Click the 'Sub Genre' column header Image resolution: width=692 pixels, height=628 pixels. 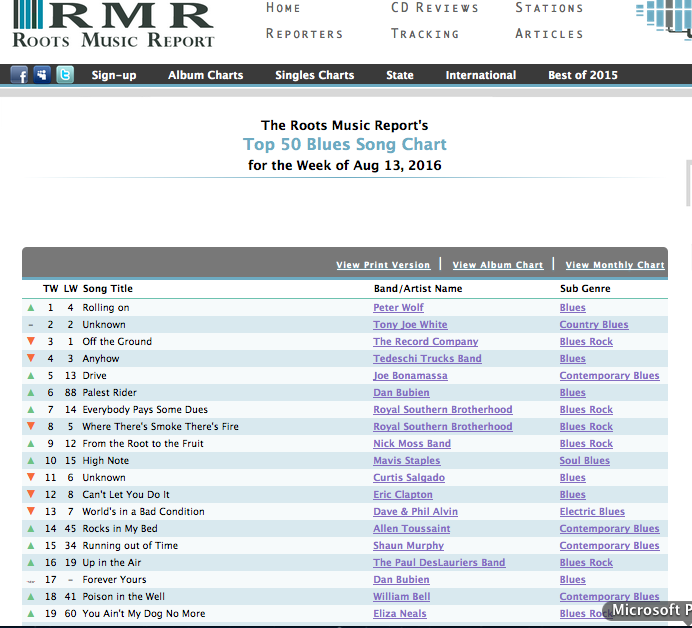pyautogui.click(x=585, y=289)
